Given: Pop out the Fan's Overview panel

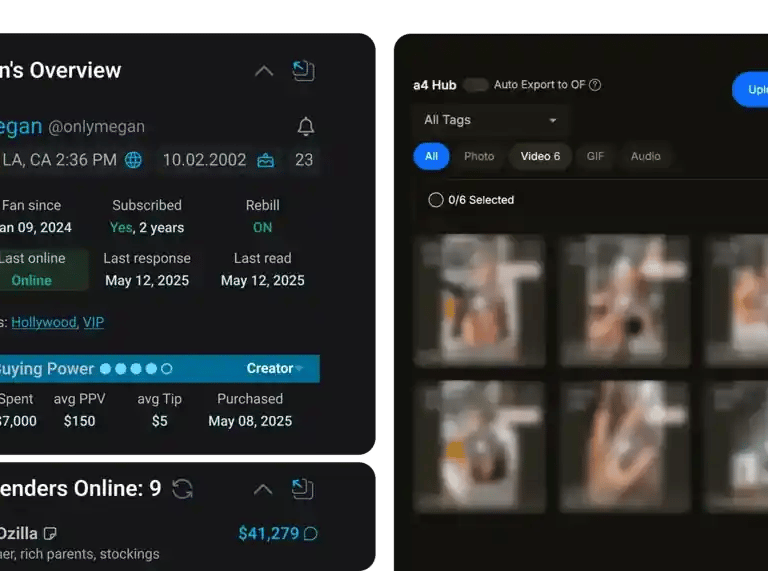Looking at the screenshot, I should click(303, 71).
